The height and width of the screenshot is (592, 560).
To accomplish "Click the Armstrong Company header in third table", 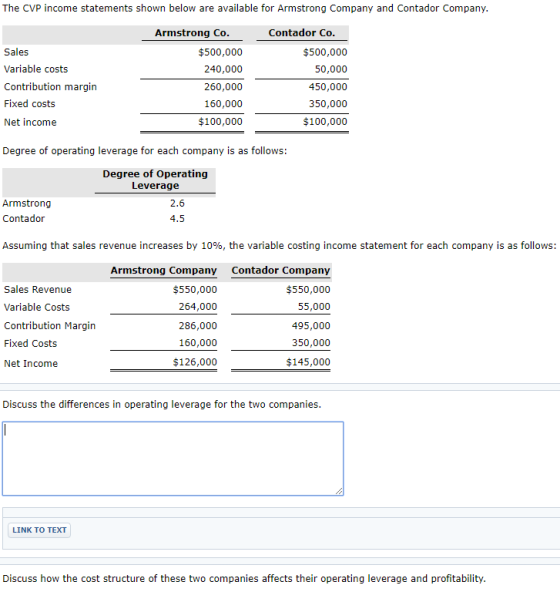I will pyautogui.click(x=164, y=270).
